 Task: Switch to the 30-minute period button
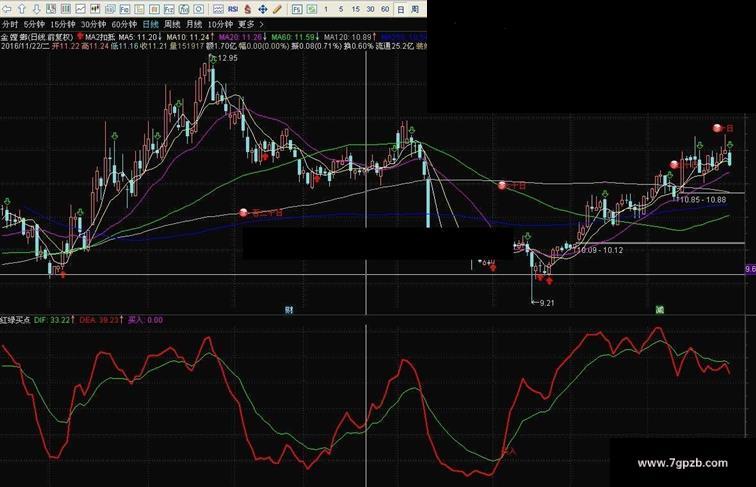coord(370,9)
